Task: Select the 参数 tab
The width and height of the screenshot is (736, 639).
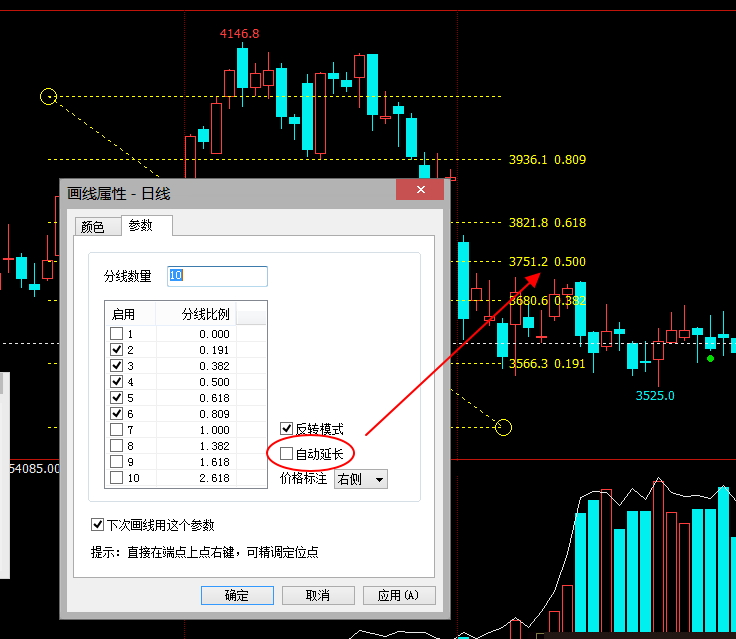Action: (x=141, y=226)
